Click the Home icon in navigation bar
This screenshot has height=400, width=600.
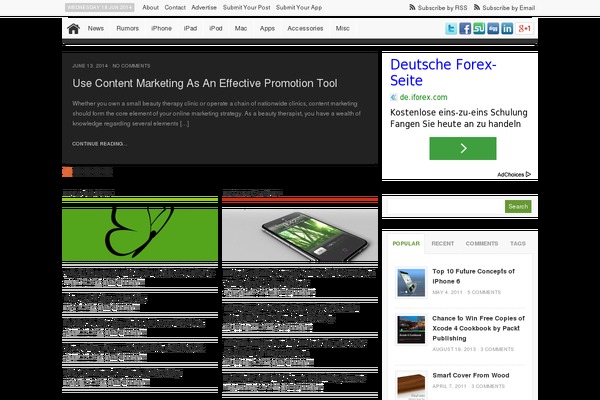pos(74,29)
